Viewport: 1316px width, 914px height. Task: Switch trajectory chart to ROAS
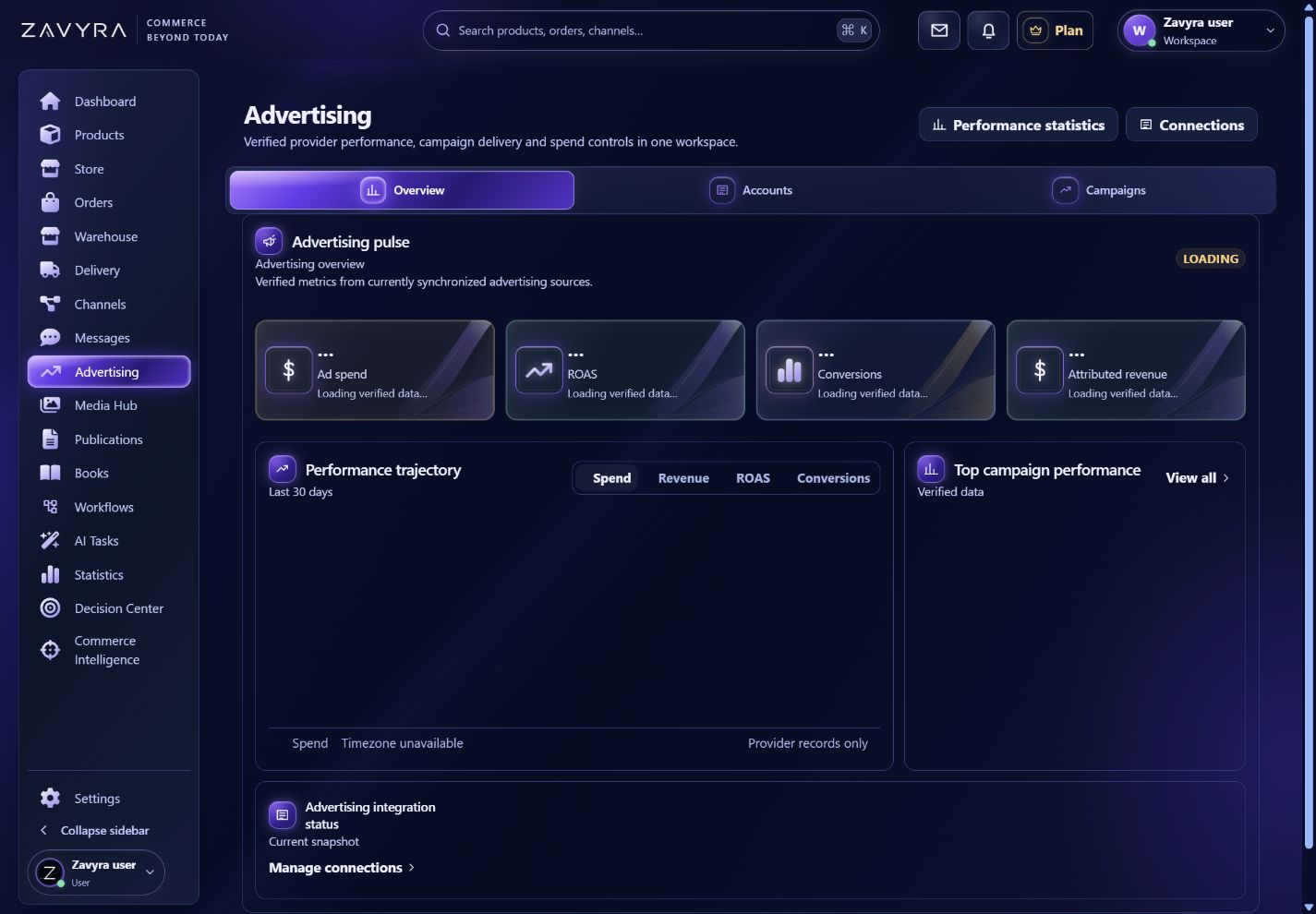(x=753, y=478)
